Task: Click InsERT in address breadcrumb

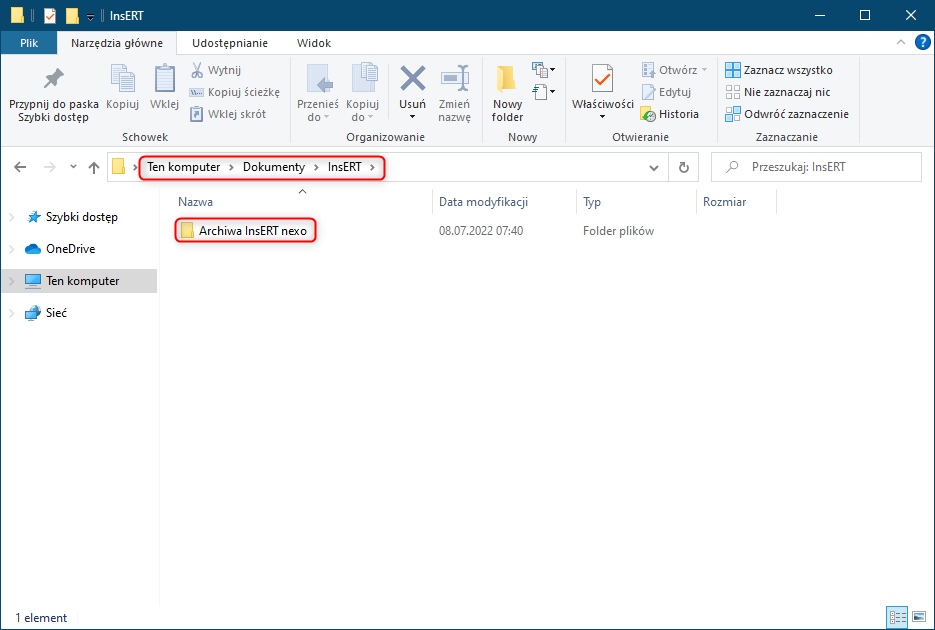Action: [345, 167]
